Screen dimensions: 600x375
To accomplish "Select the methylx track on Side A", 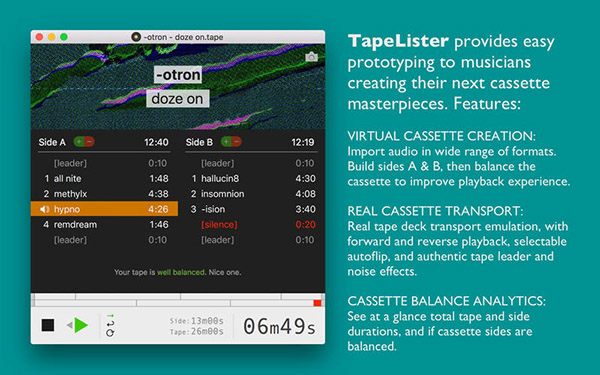I will coord(104,194).
